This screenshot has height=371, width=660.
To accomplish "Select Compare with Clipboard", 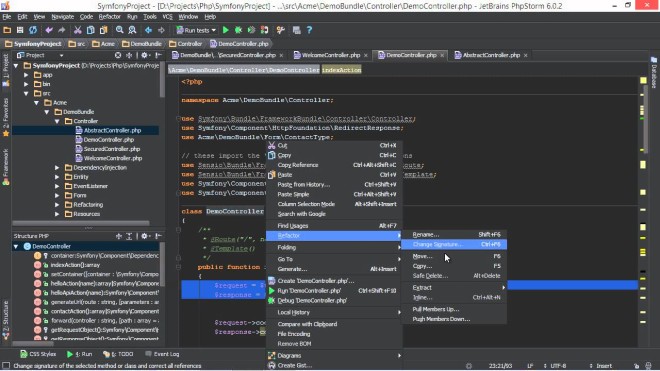I will (x=333, y=324).
